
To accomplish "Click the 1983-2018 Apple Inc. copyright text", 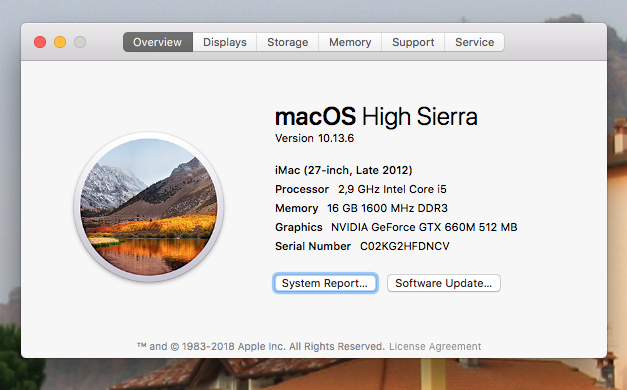I will pos(261,346).
